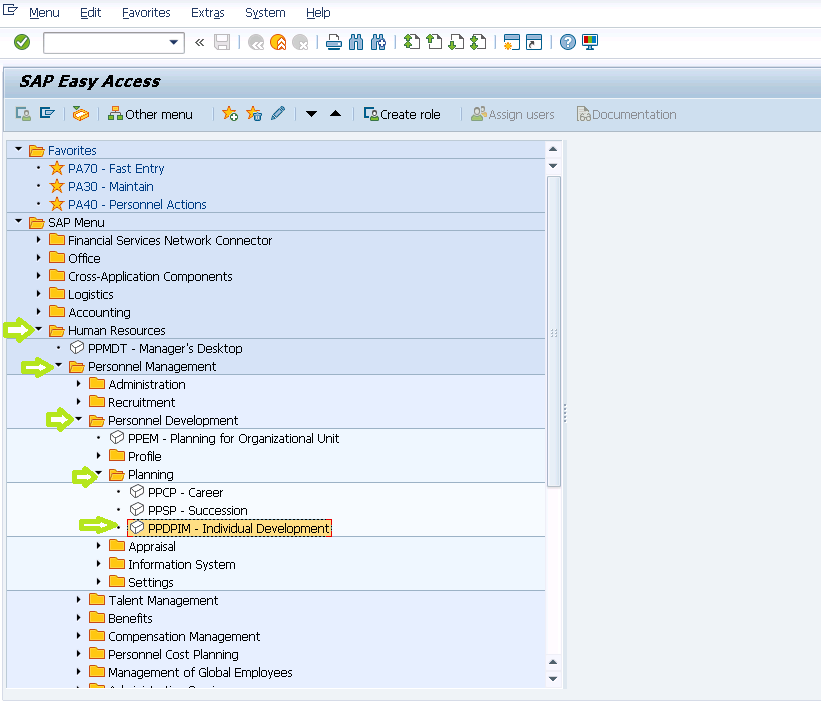821x705 pixels.
Task: Click the Assign users button
Action: [513, 114]
